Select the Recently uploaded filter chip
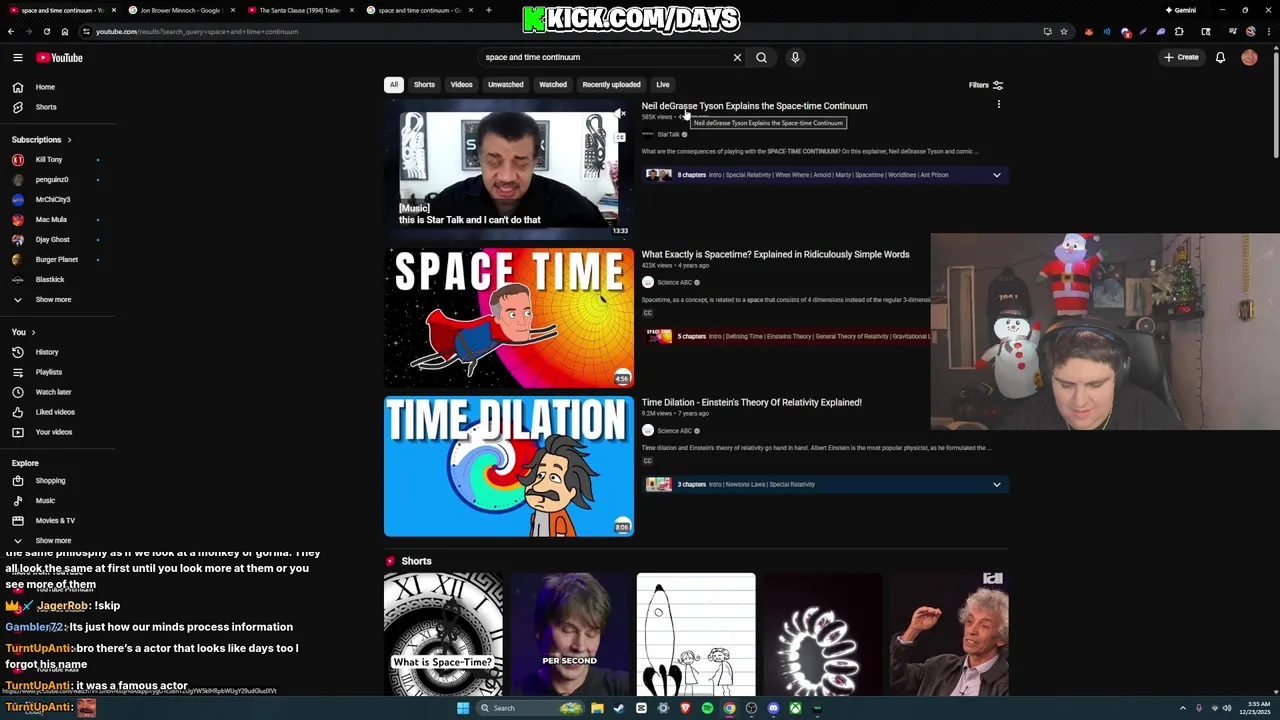This screenshot has width=1280, height=720. pos(611,85)
